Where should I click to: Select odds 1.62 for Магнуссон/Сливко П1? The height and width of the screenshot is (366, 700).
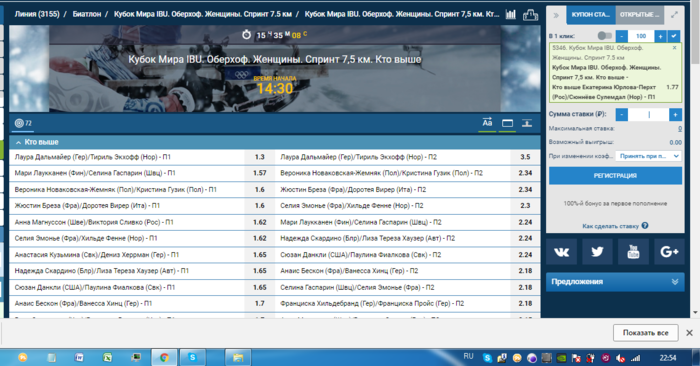coord(259,222)
